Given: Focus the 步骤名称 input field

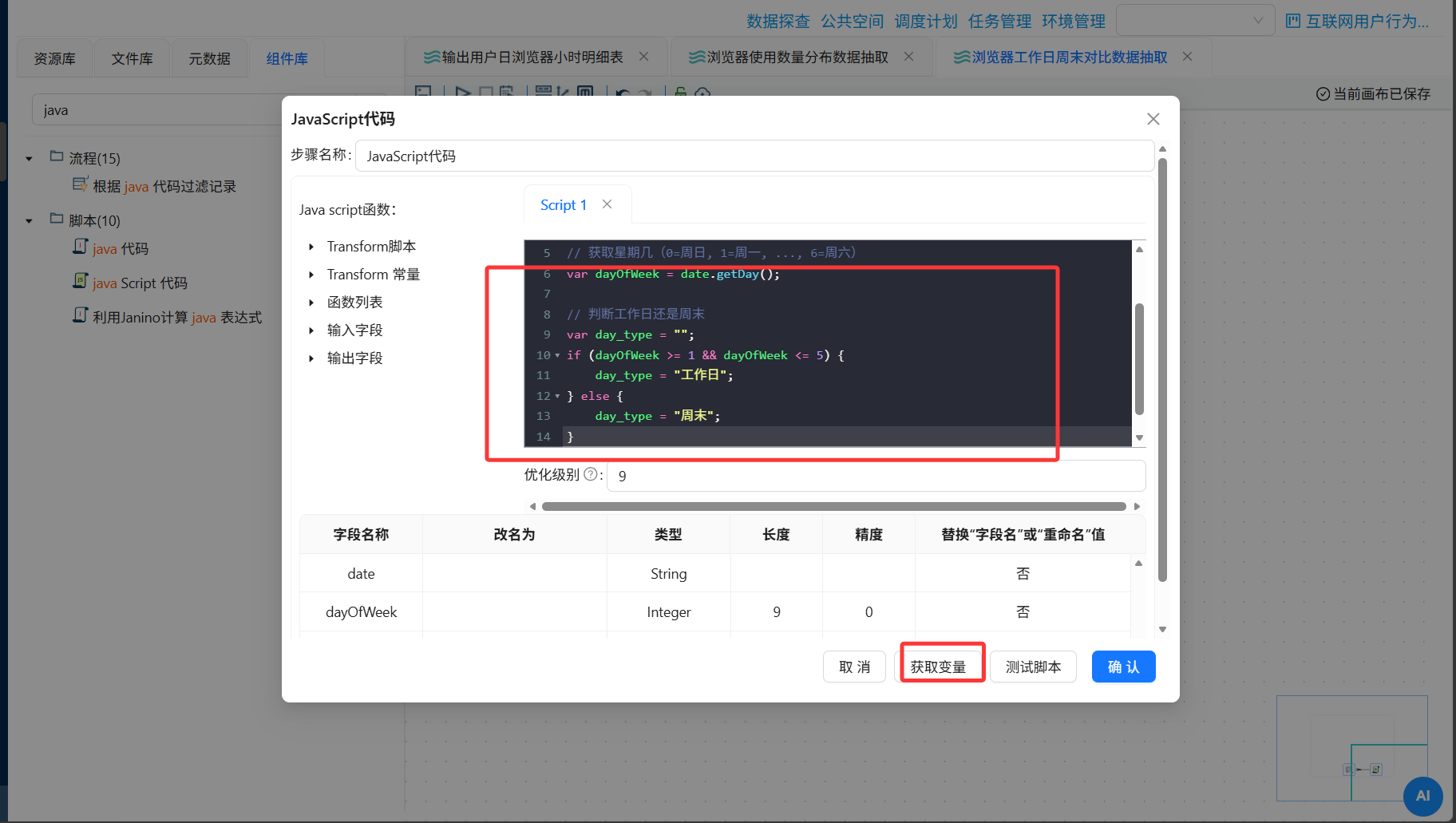Looking at the screenshot, I should pyautogui.click(x=754, y=156).
